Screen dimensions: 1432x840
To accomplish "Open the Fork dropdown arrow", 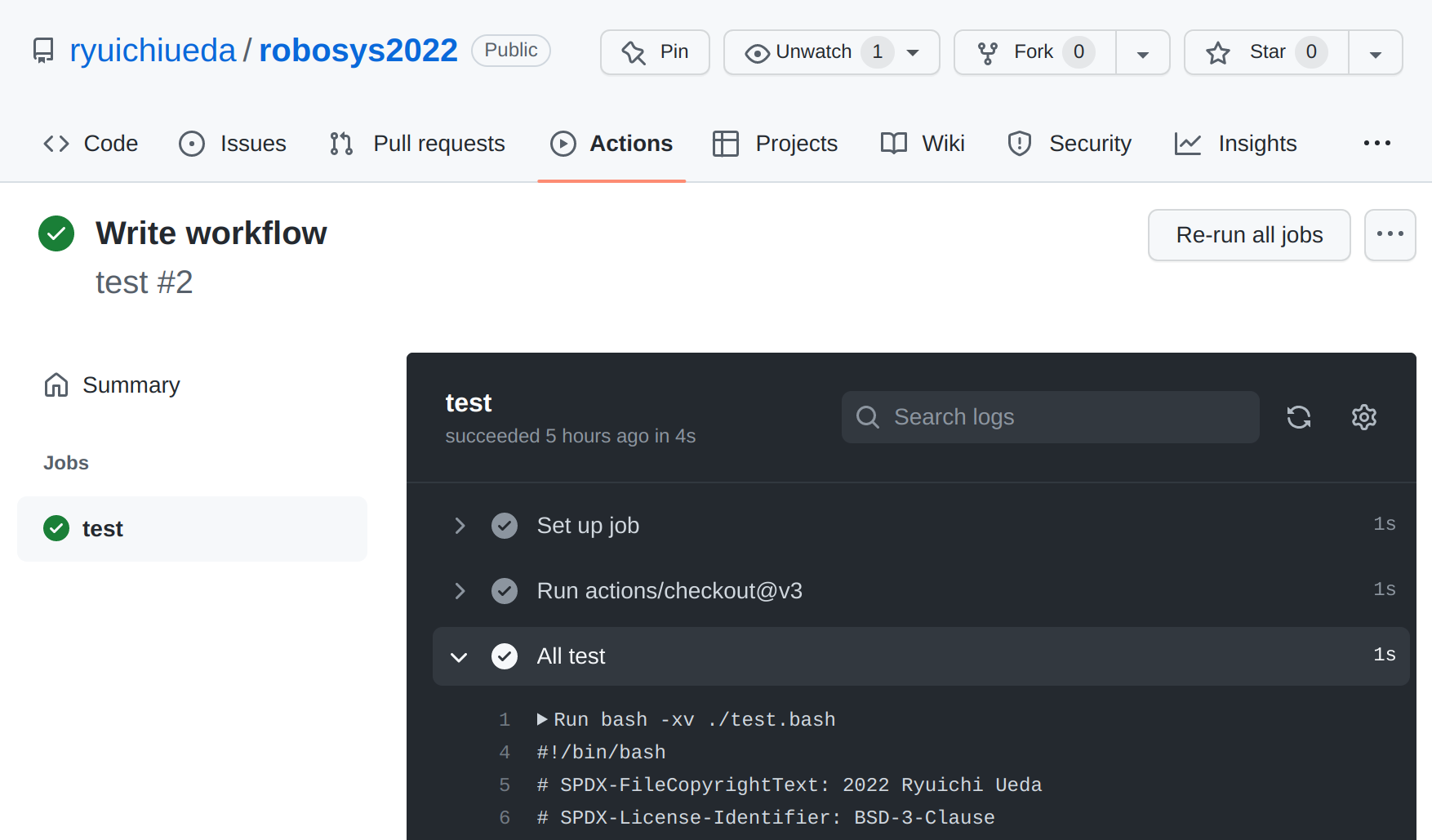I will click(1143, 53).
